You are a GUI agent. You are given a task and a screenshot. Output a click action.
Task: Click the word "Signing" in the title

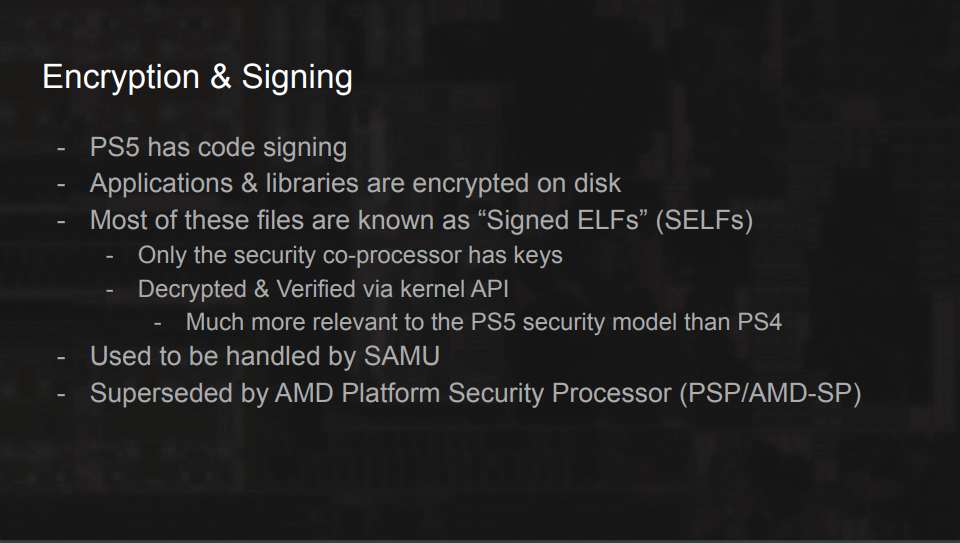point(297,78)
